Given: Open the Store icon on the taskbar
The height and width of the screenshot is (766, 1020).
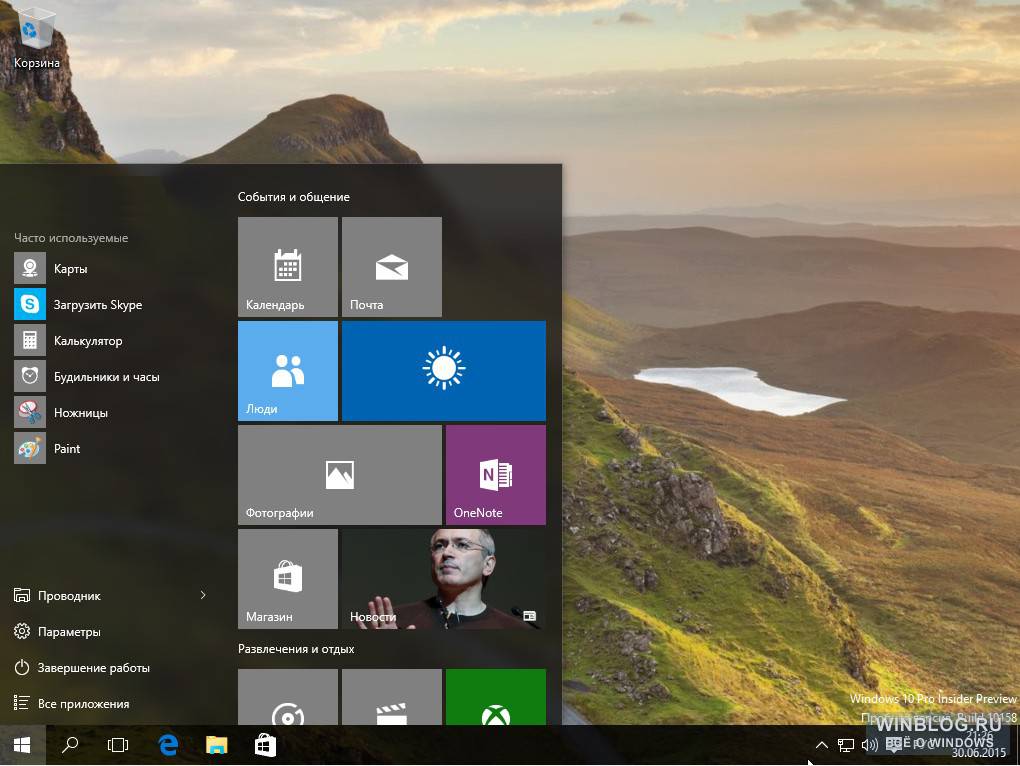Looking at the screenshot, I should (x=265, y=745).
